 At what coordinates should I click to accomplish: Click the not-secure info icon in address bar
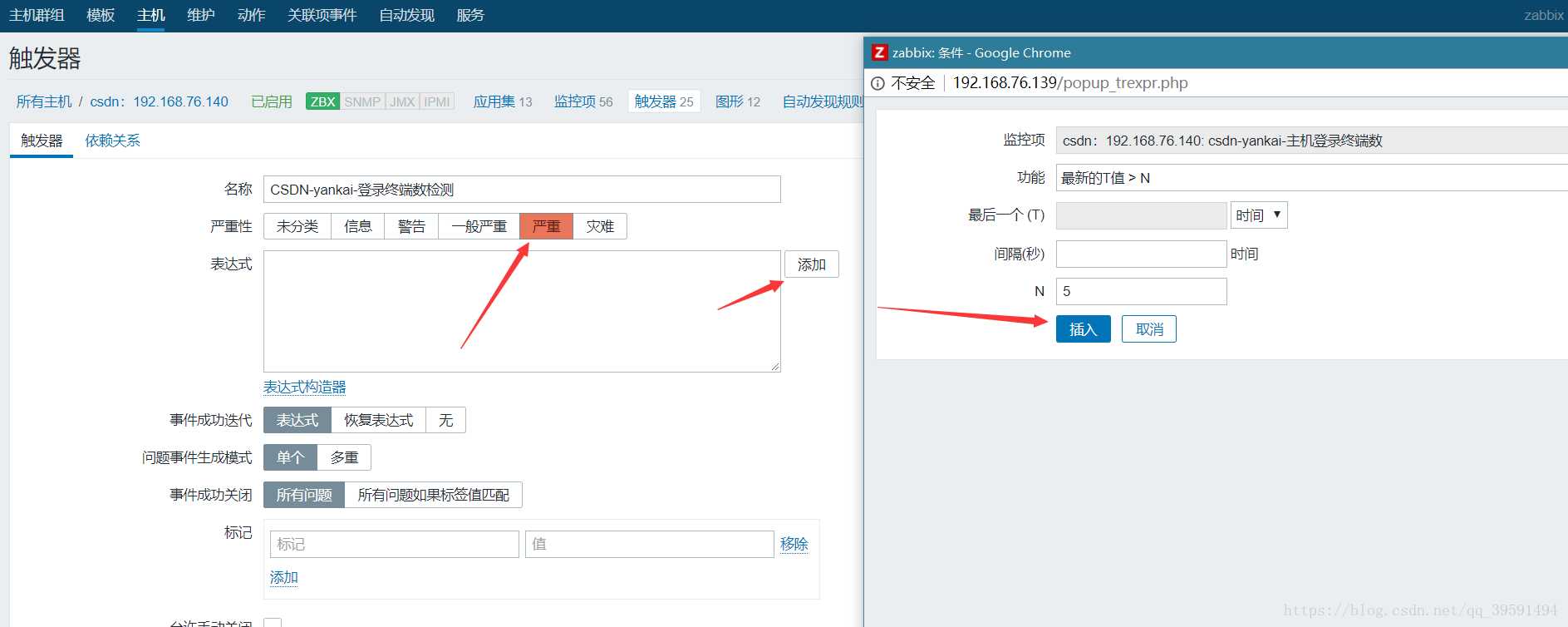pyautogui.click(x=877, y=83)
